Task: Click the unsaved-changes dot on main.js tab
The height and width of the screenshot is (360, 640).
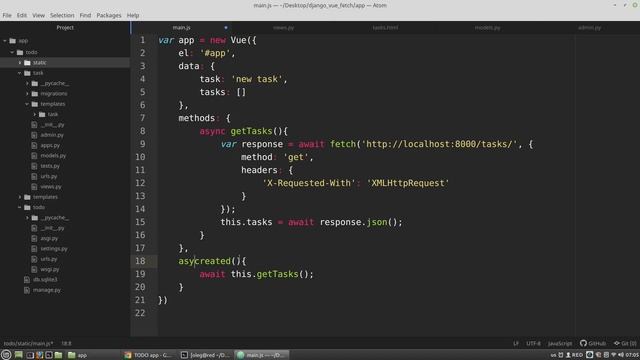Action: [226, 27]
